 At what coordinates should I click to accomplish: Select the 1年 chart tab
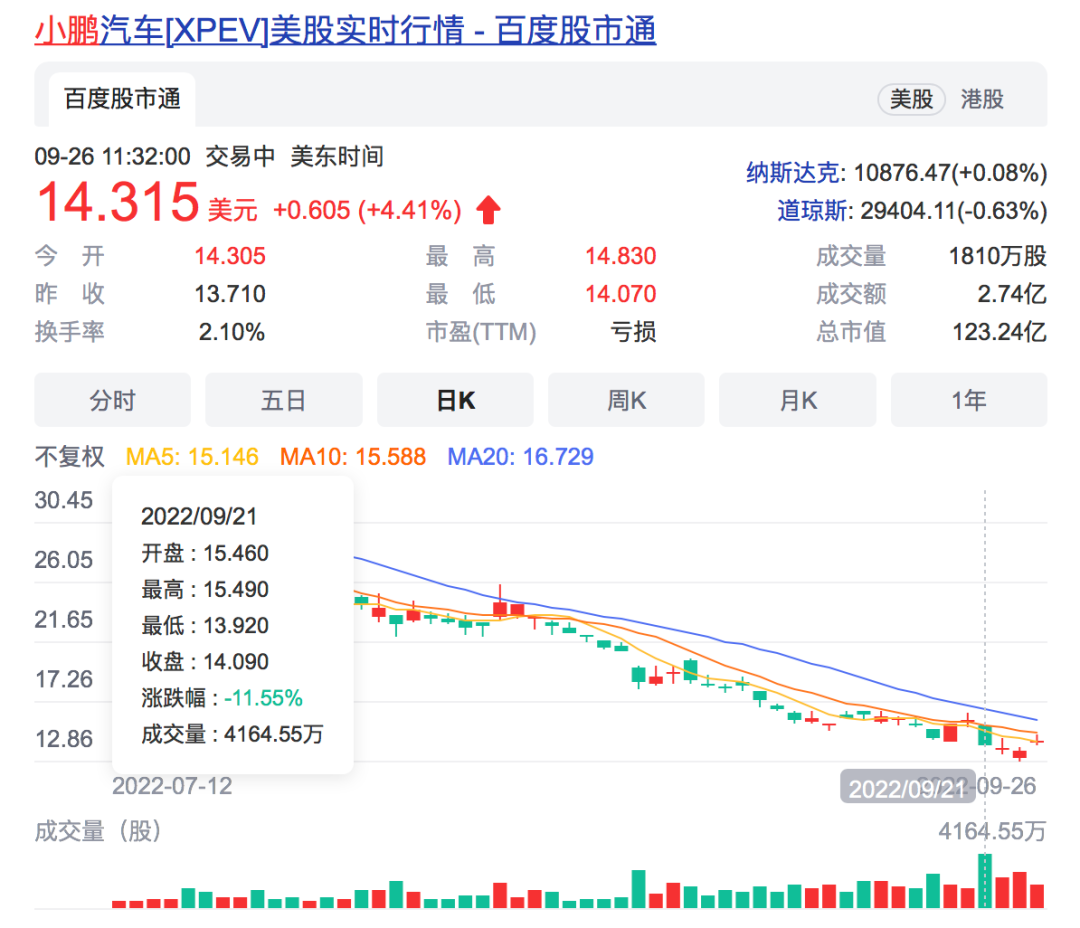(969, 400)
